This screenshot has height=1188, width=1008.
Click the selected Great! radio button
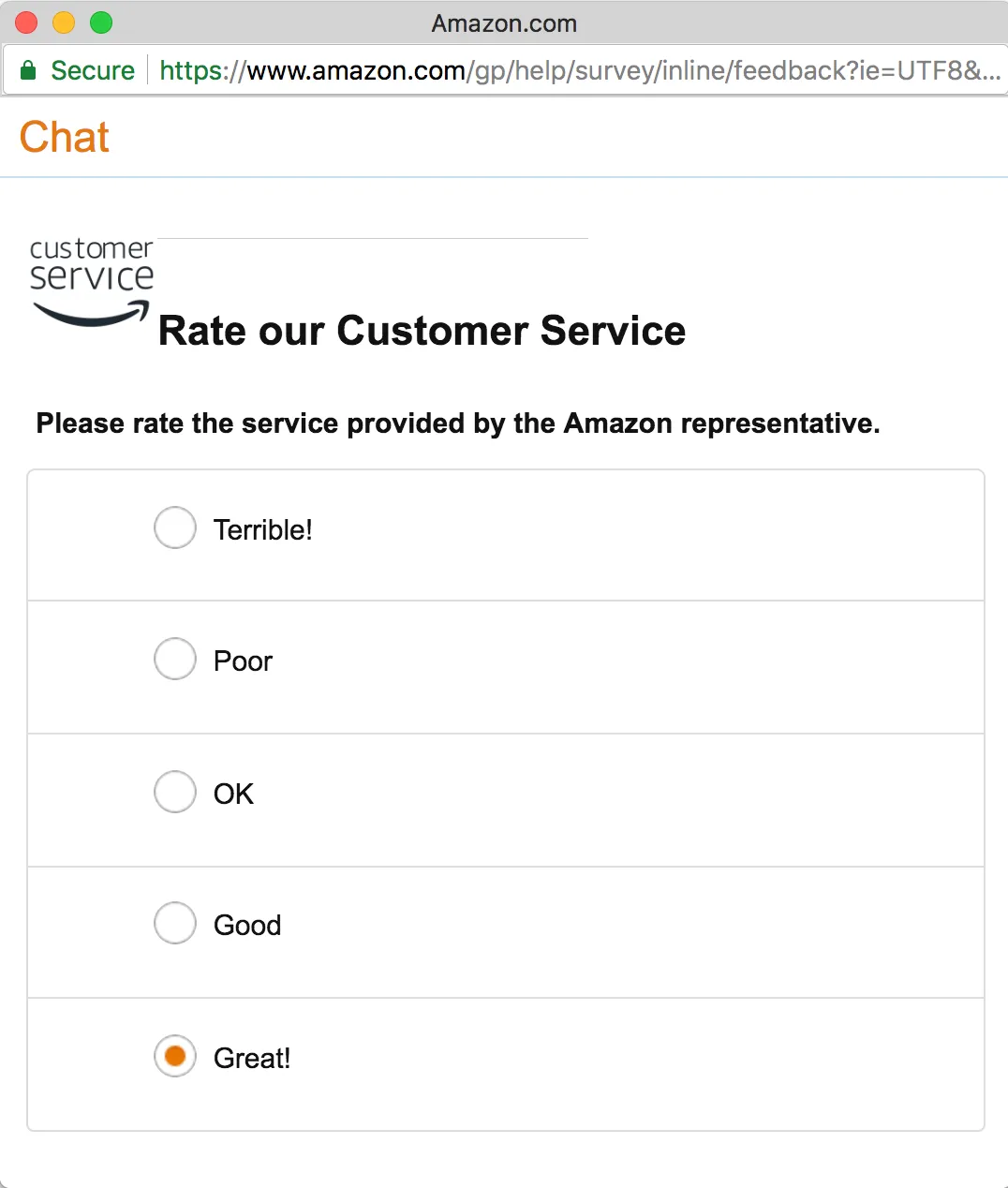(x=175, y=1056)
